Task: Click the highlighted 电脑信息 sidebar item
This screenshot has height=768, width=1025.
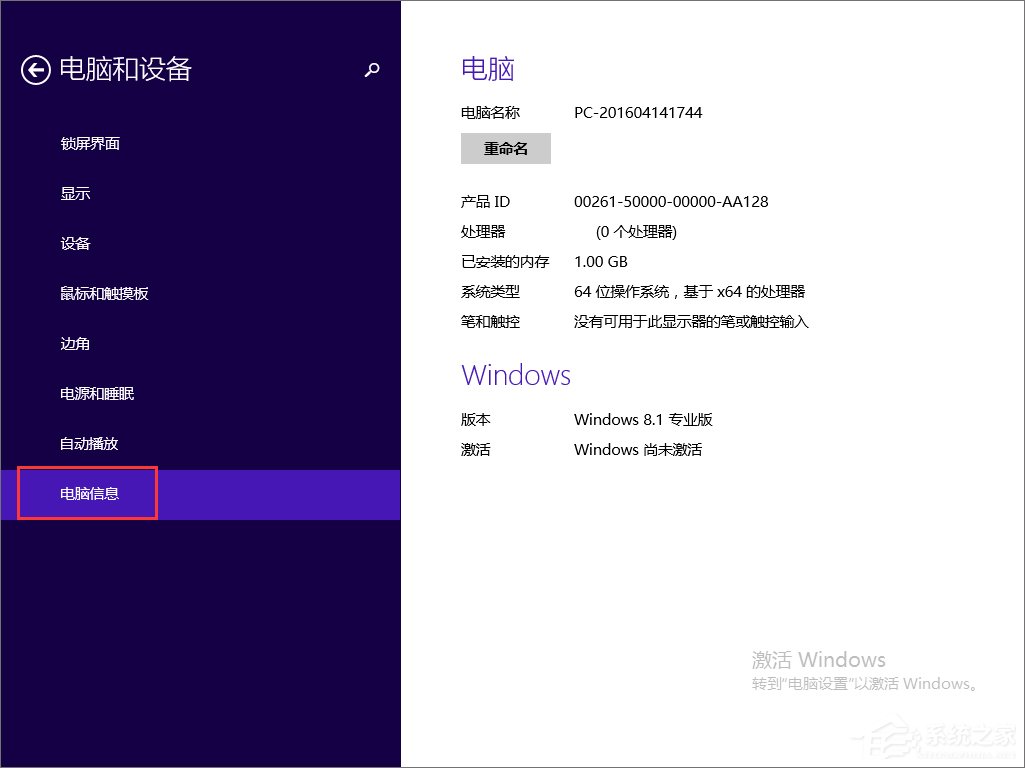Action: (87, 493)
